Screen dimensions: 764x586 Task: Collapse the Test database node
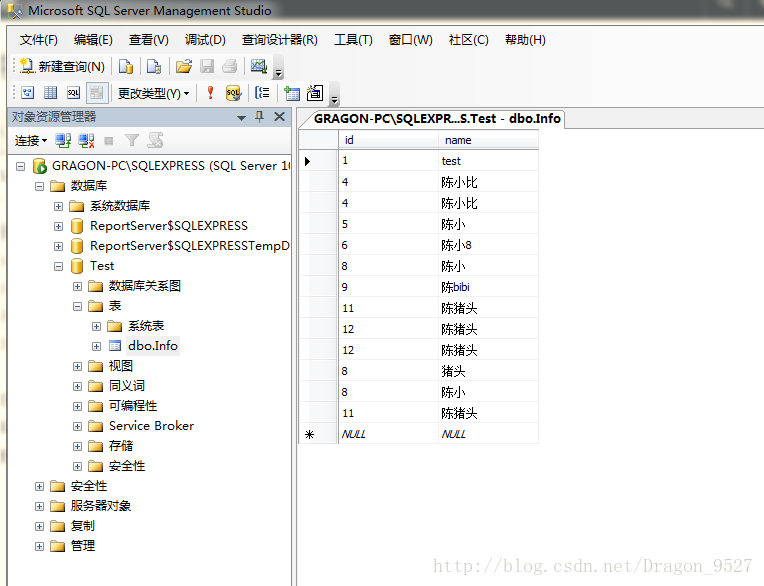[58, 266]
